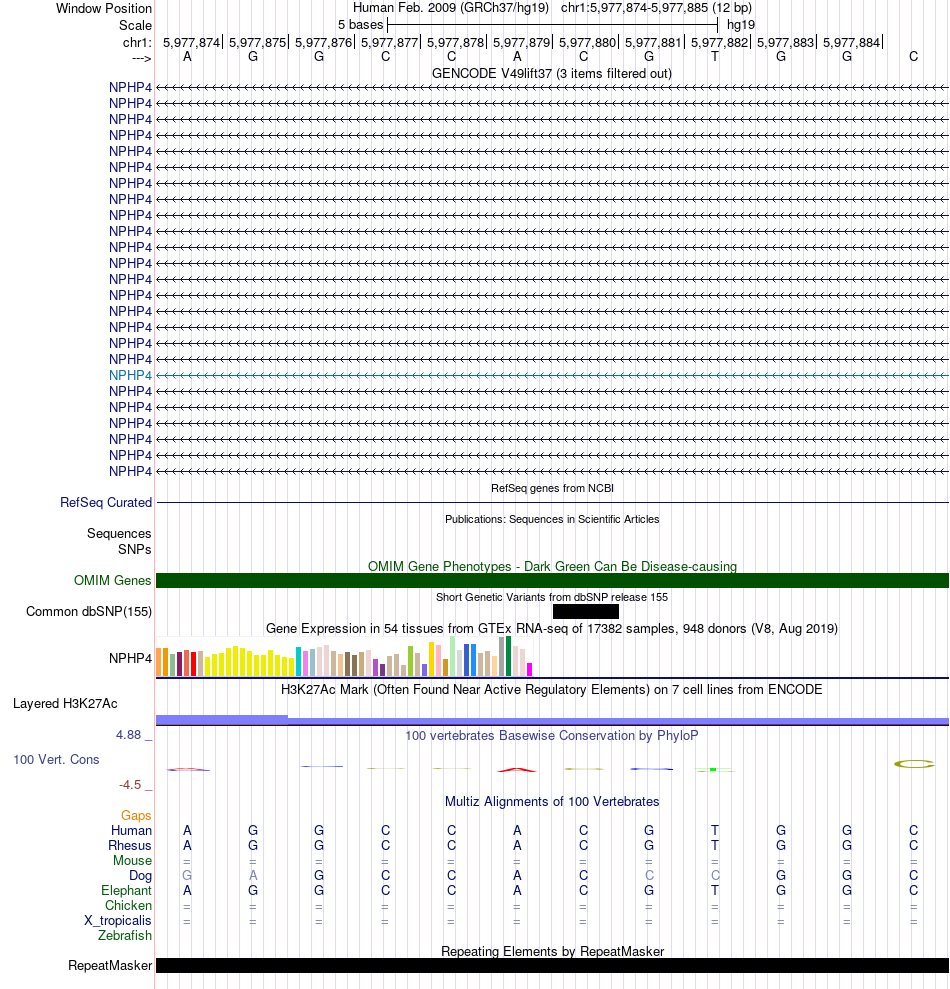Click the black RepeatMasker bar
The image size is (950, 989).
[552, 966]
